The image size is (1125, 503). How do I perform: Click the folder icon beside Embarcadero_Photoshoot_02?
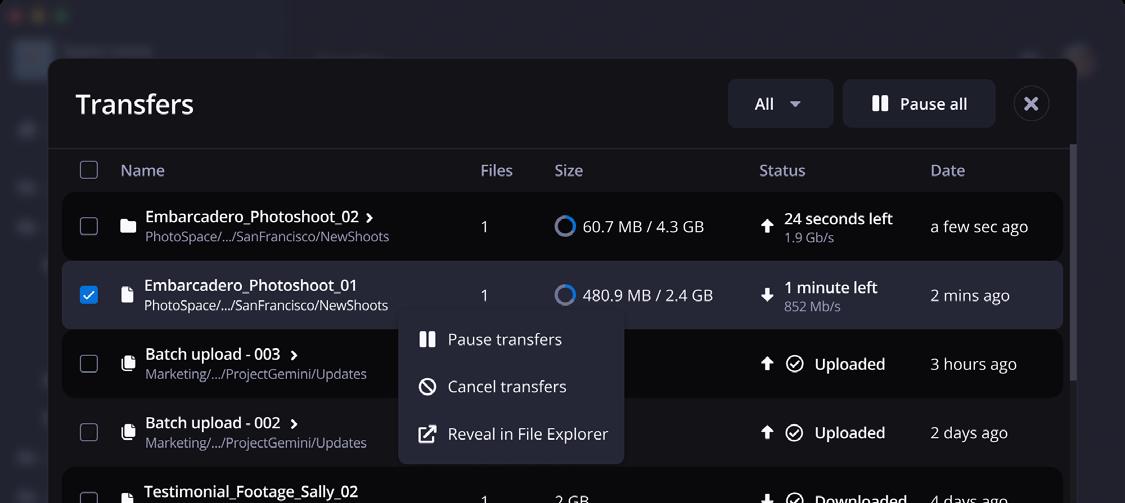[128, 227]
